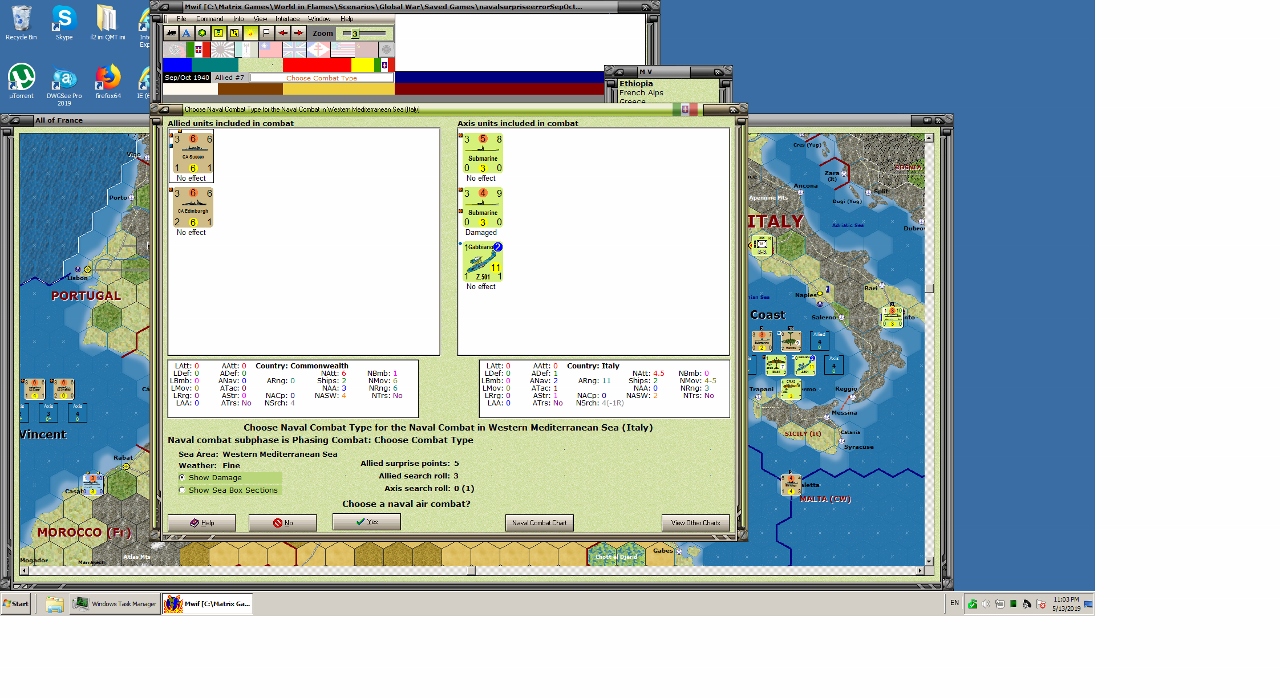Viewport: 1280px width, 698px height.
Task: Open the Interface menu
Action: [288, 19]
